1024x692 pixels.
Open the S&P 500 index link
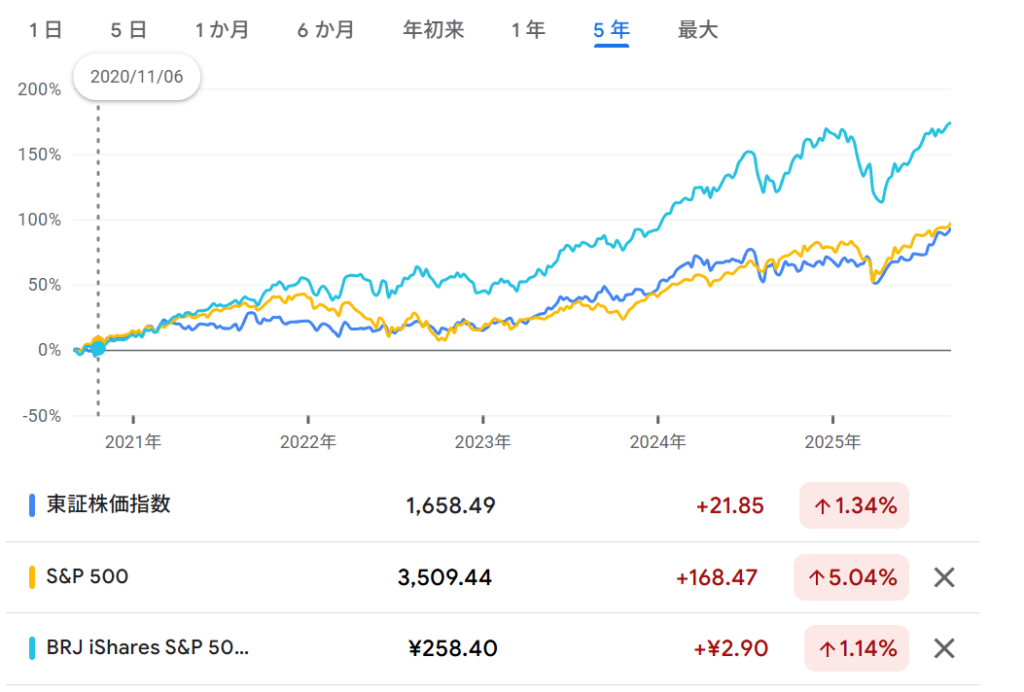(x=87, y=577)
